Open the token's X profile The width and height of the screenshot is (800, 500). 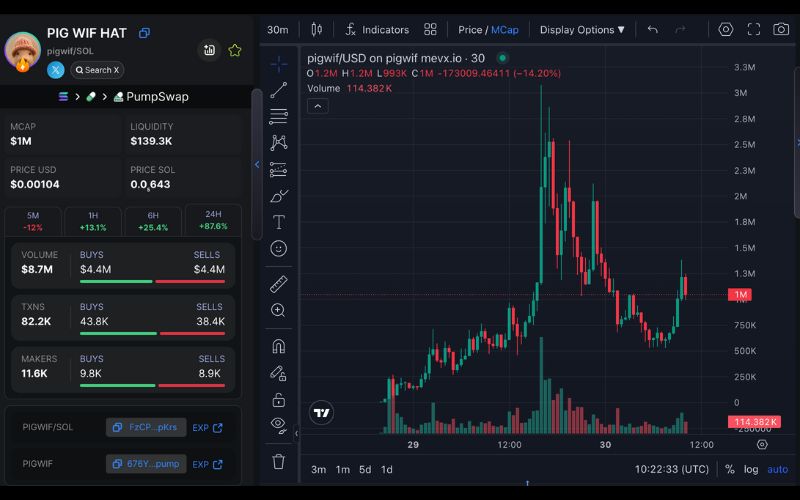[56, 70]
